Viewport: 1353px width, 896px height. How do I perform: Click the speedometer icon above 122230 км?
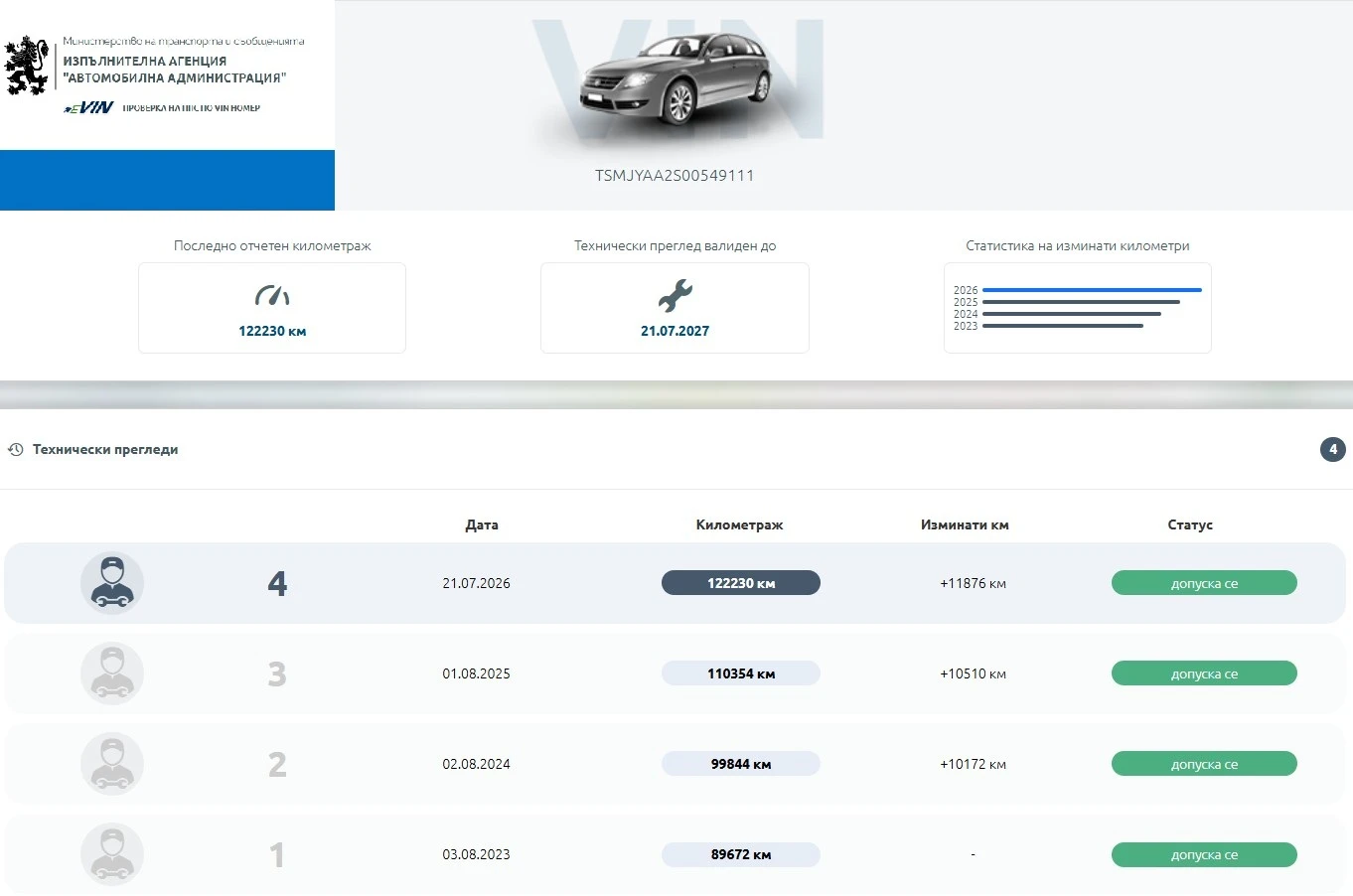tap(272, 295)
